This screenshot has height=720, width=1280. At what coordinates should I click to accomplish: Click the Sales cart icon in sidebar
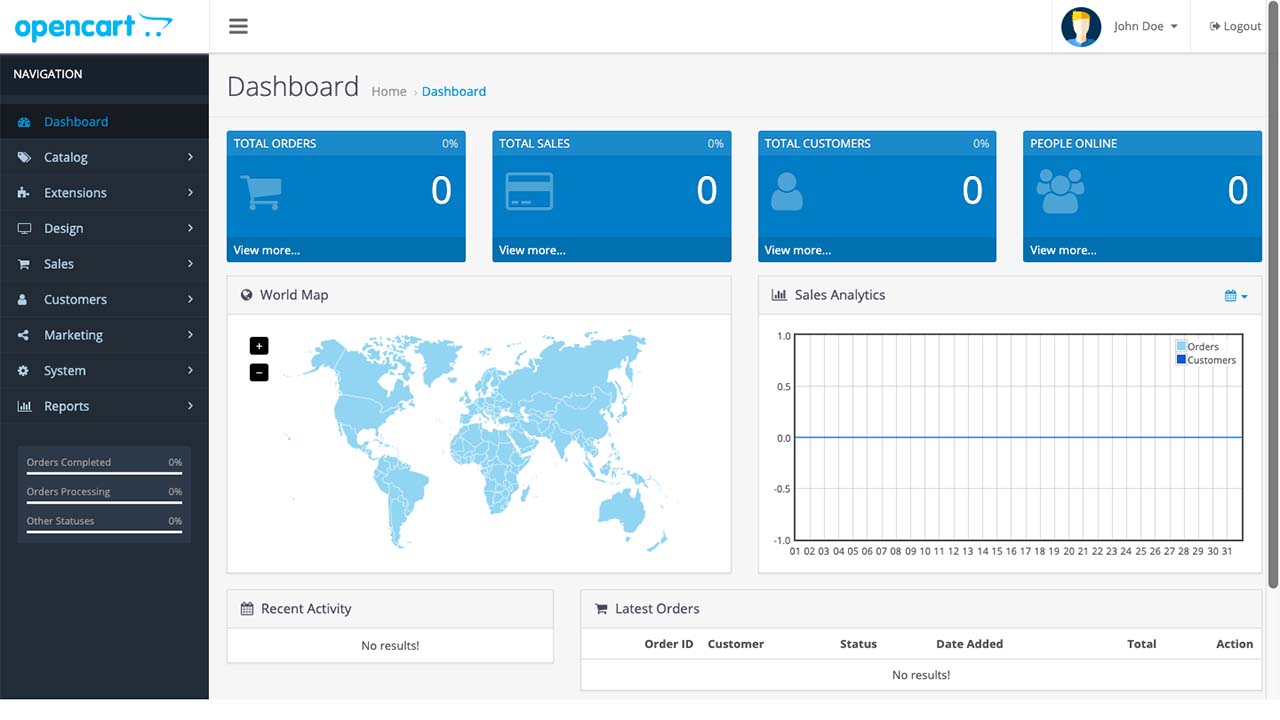(24, 264)
